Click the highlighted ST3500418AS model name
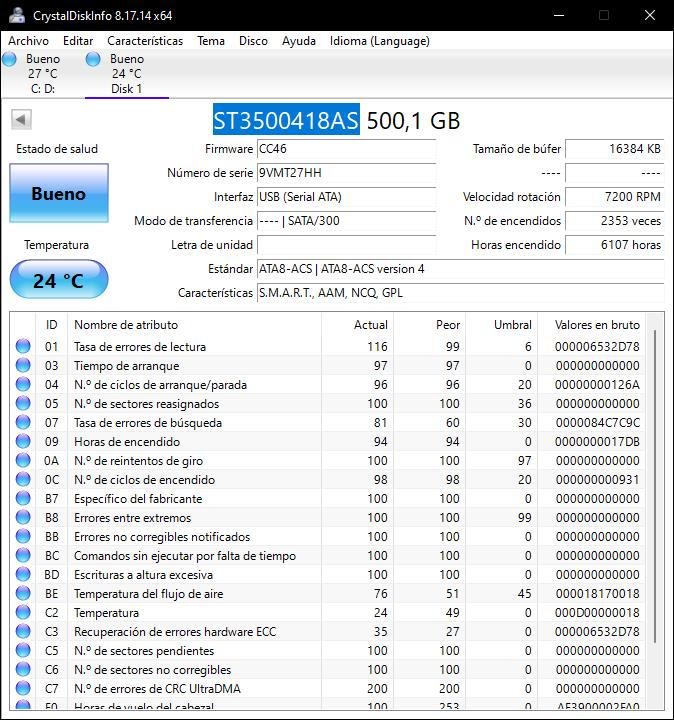 (286, 120)
